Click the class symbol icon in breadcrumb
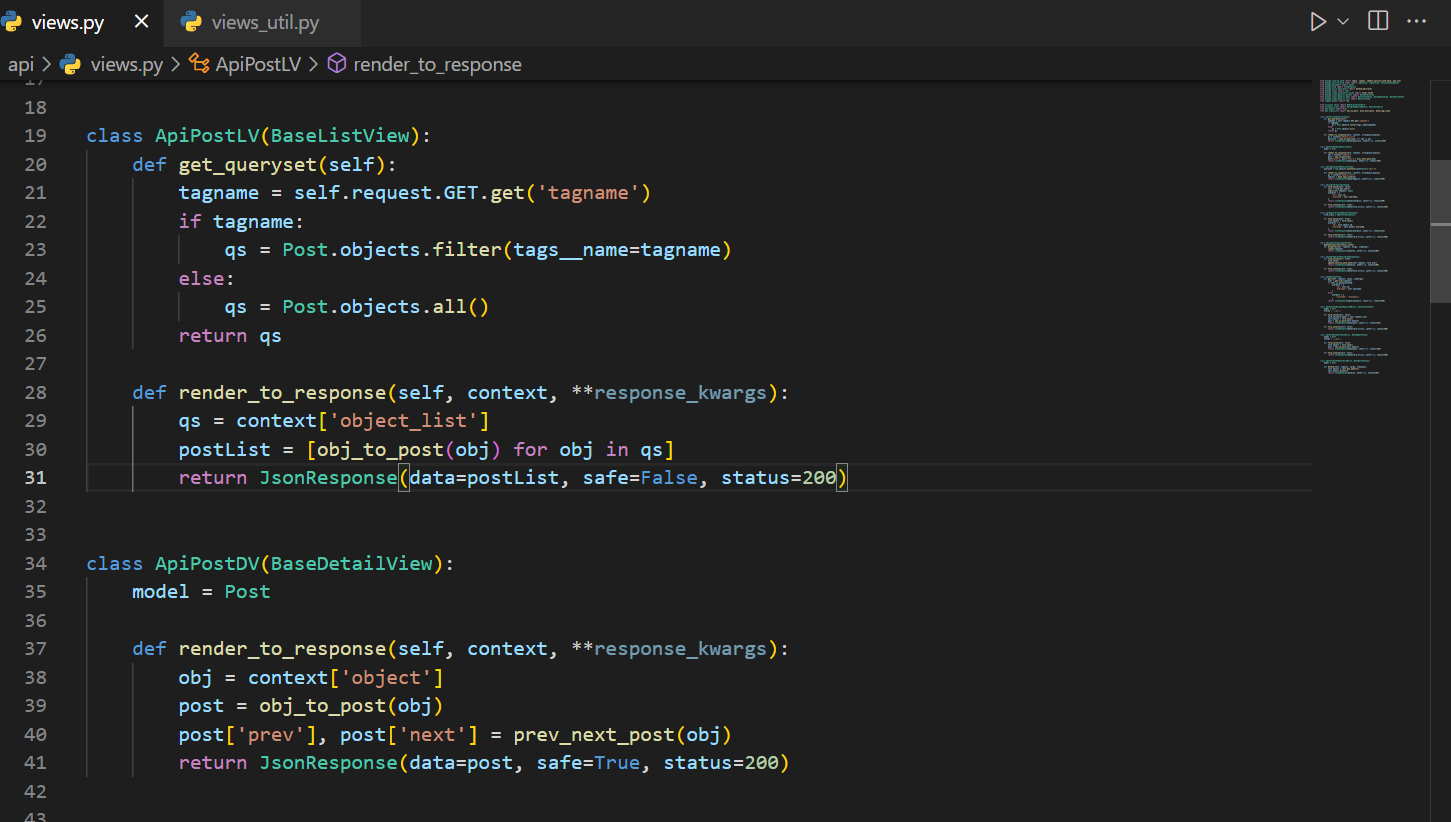 pos(199,64)
